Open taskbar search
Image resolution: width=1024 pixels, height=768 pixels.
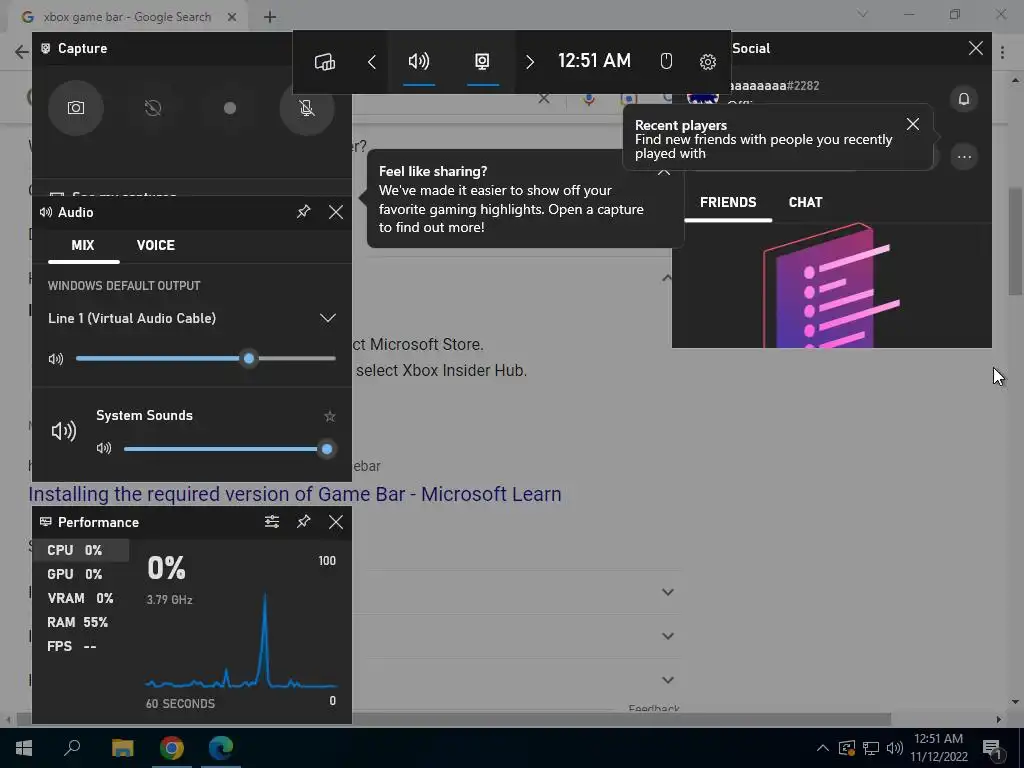[x=72, y=748]
